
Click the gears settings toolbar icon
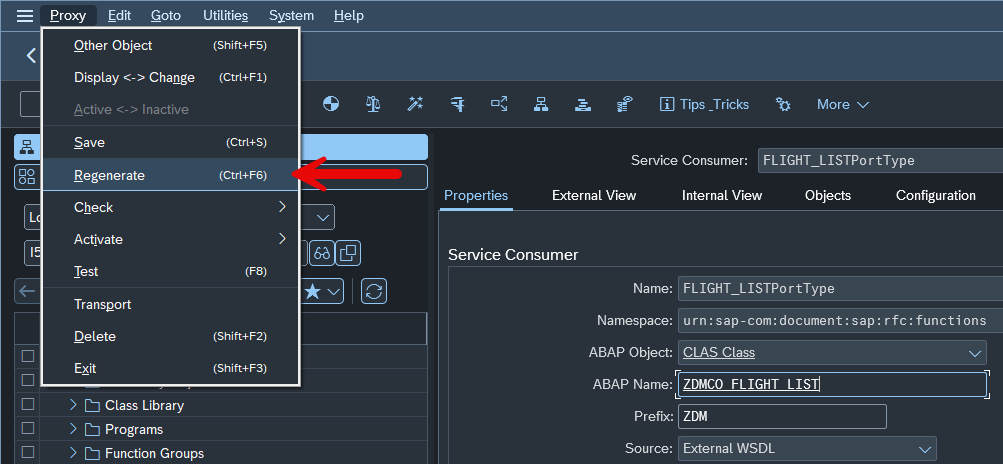click(783, 104)
